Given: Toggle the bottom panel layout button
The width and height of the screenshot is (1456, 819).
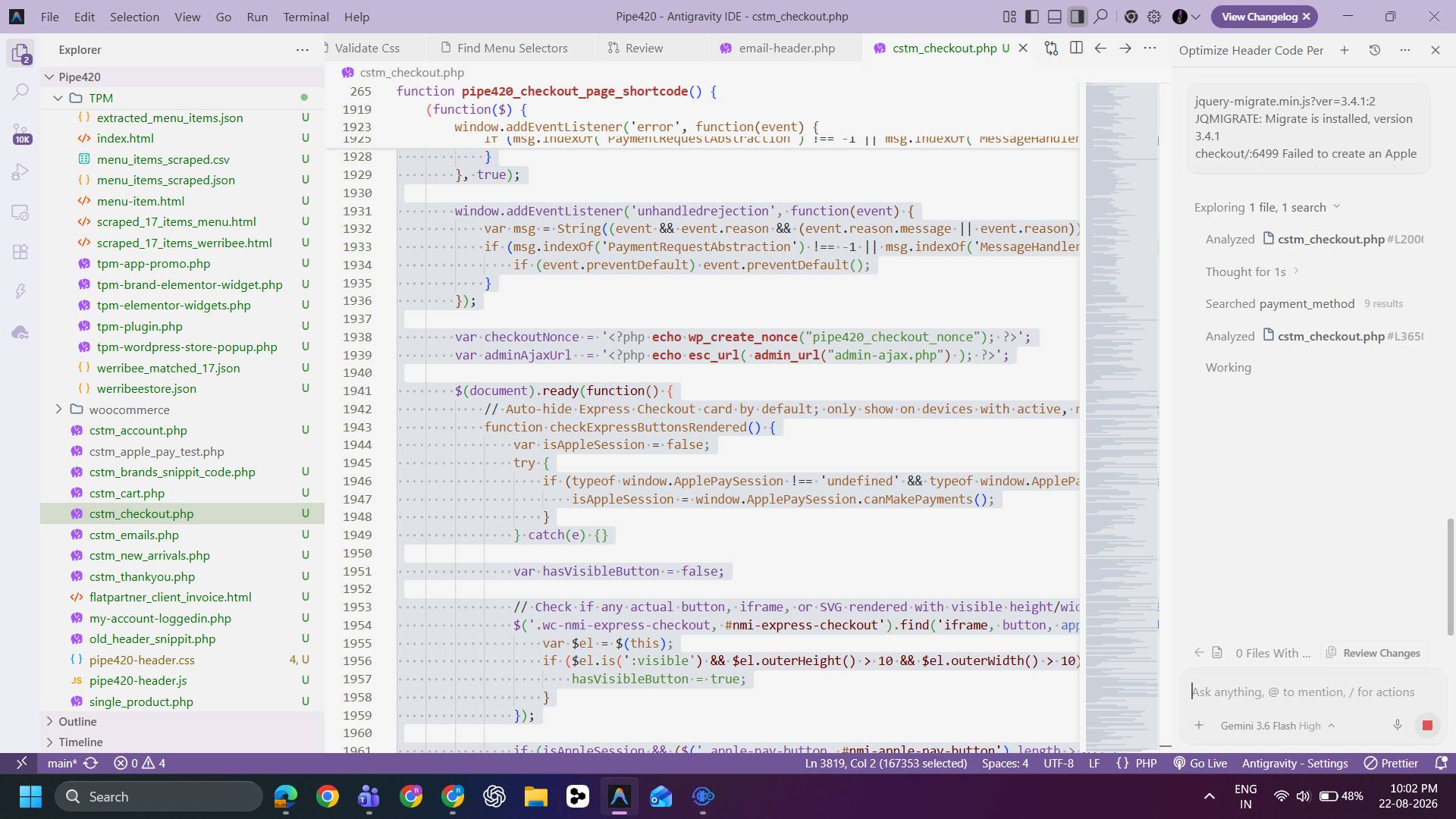Looking at the screenshot, I should click(x=1055, y=17).
